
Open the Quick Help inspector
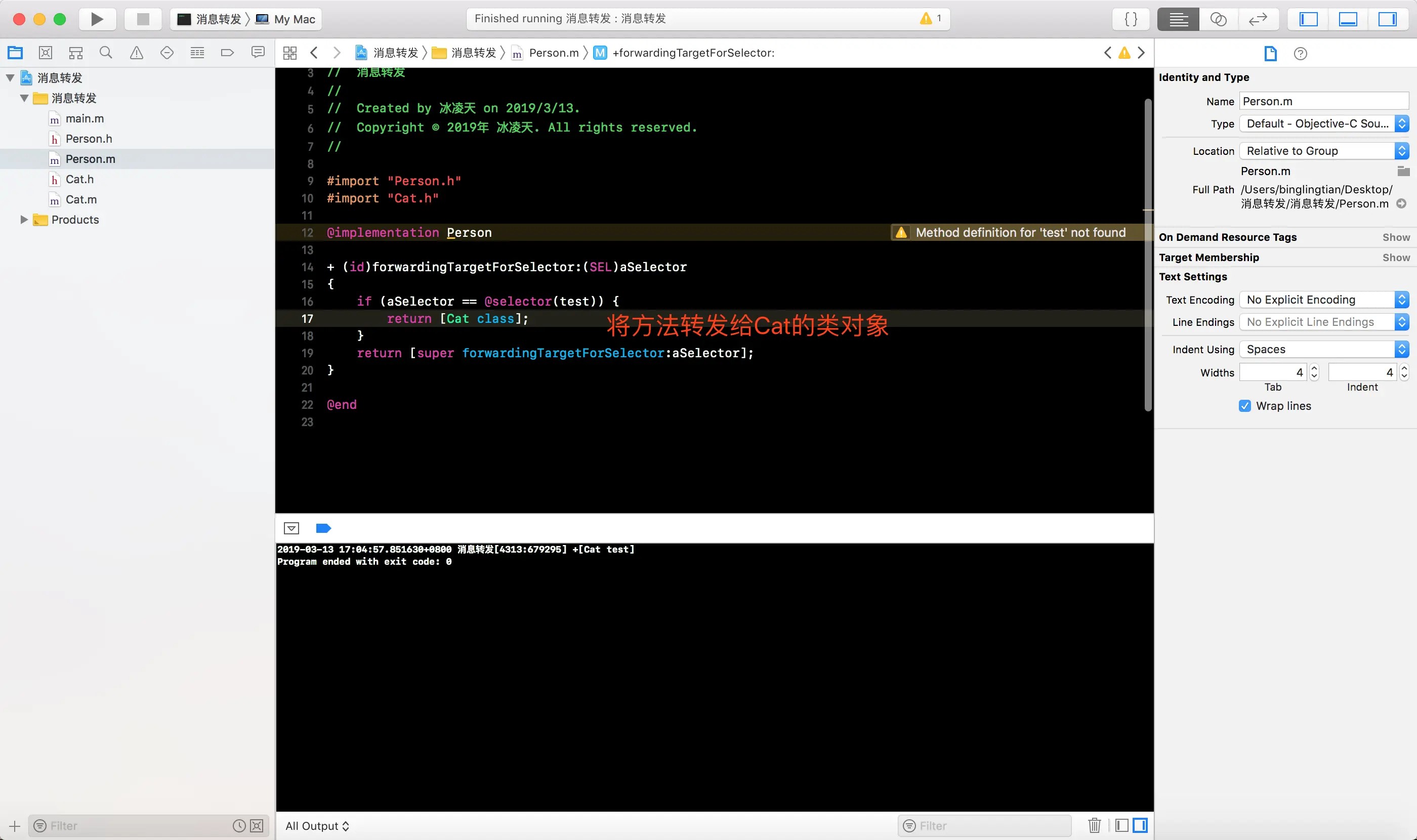[x=1301, y=54]
